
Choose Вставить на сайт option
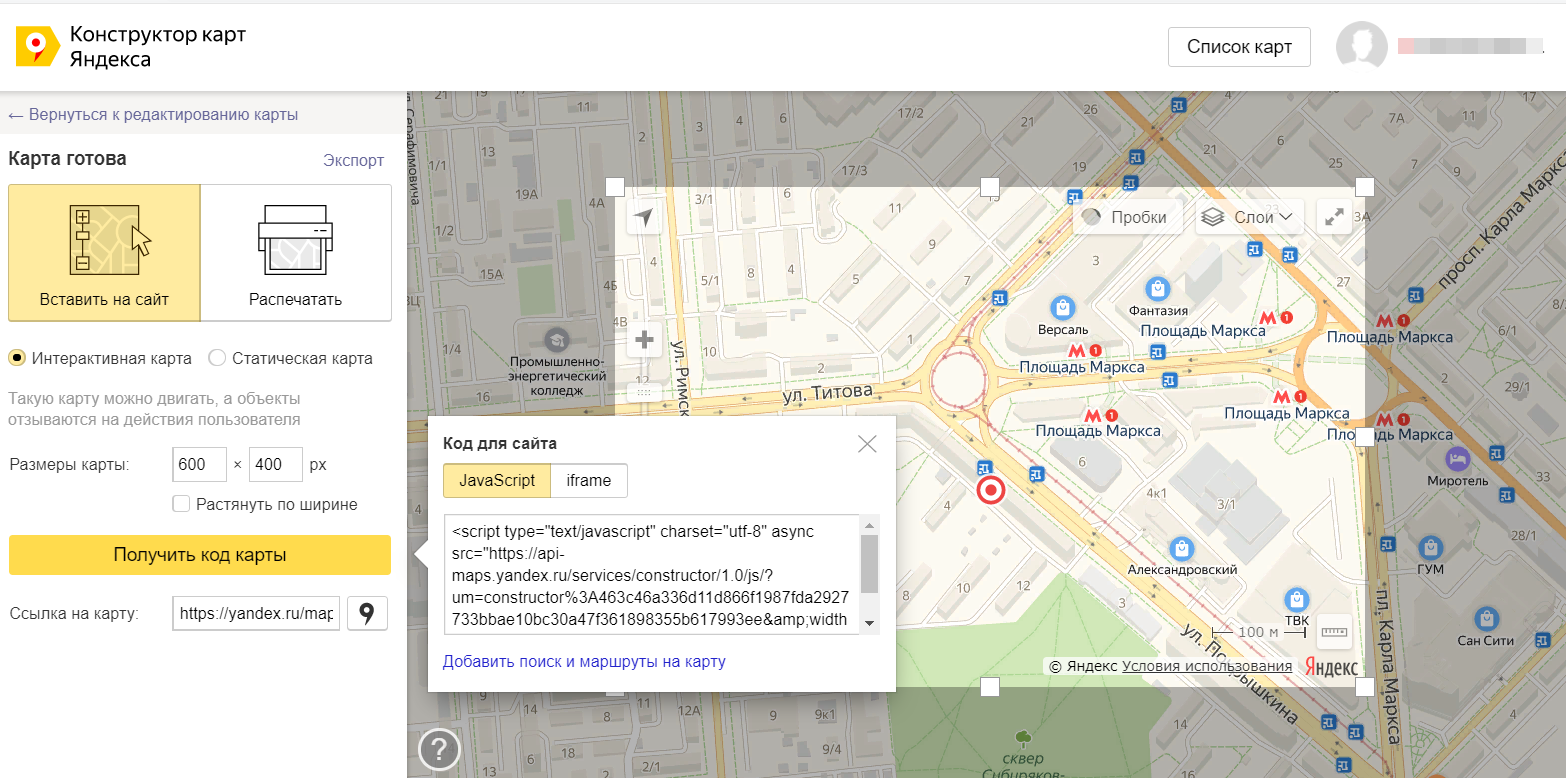point(104,252)
